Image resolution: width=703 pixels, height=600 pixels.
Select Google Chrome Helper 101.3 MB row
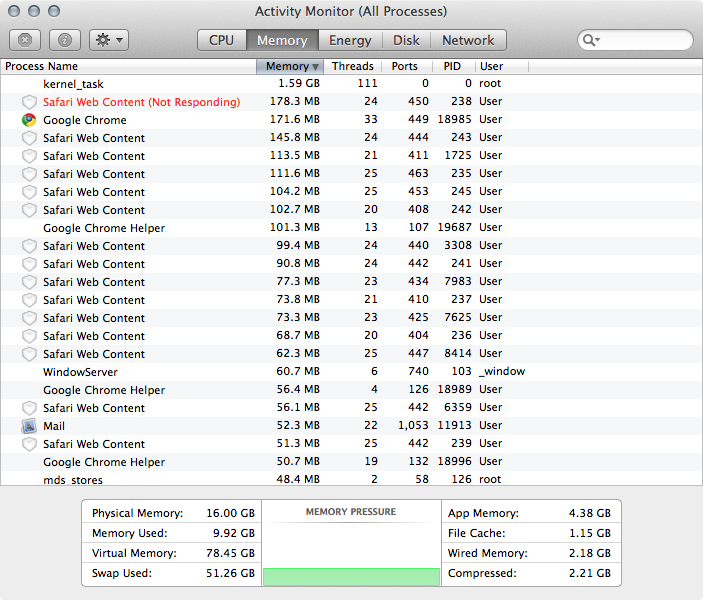(352, 228)
